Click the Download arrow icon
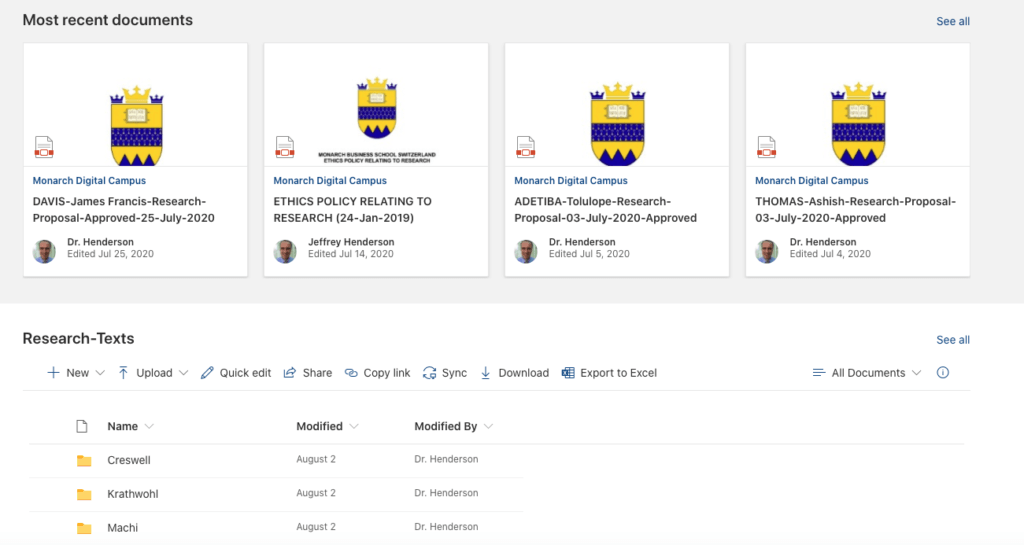 coord(485,373)
